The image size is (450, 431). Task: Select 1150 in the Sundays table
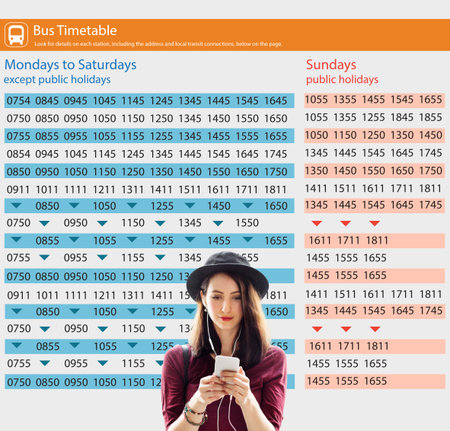[x=345, y=135]
